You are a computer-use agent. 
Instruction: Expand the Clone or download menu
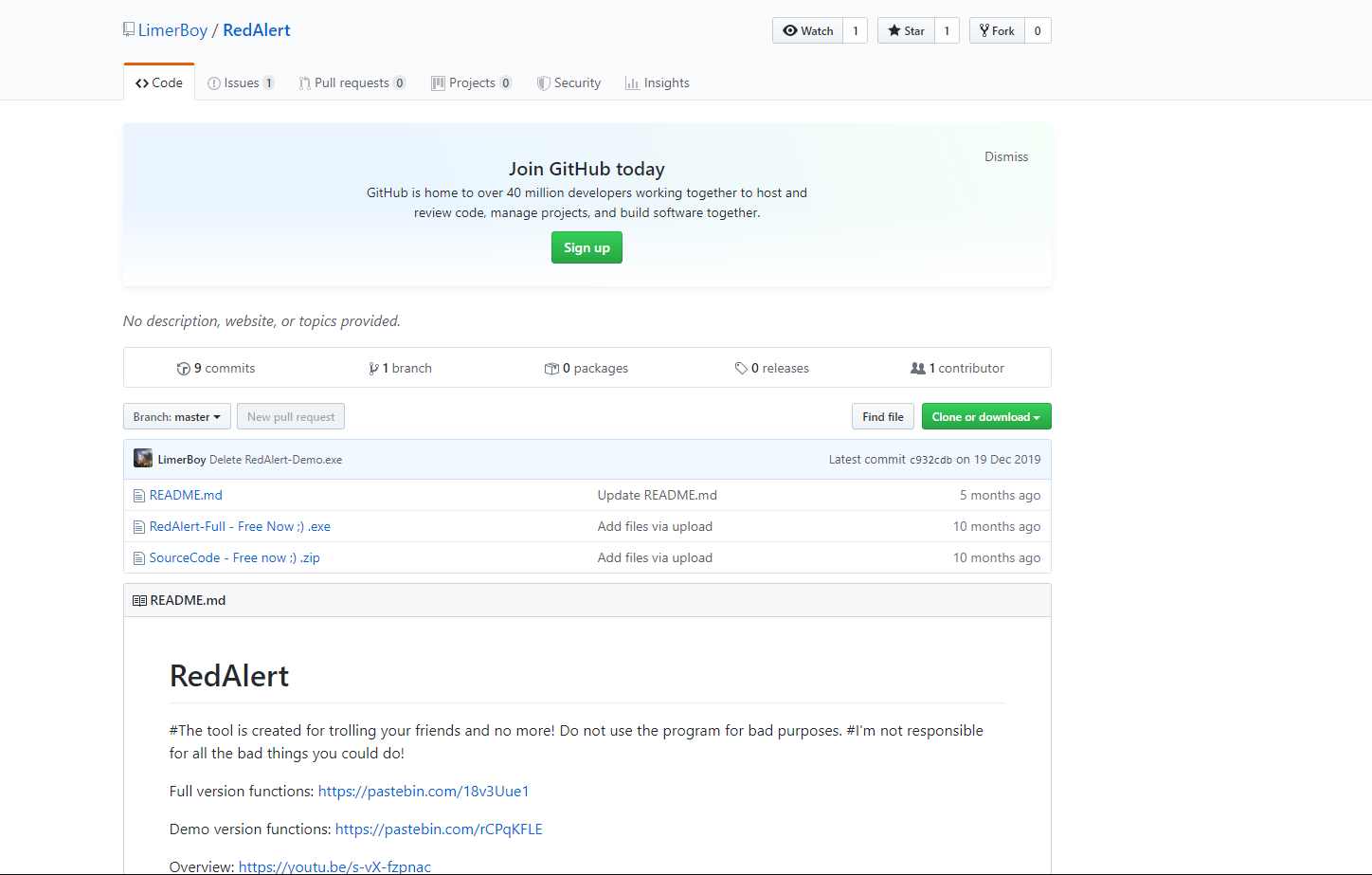click(986, 417)
